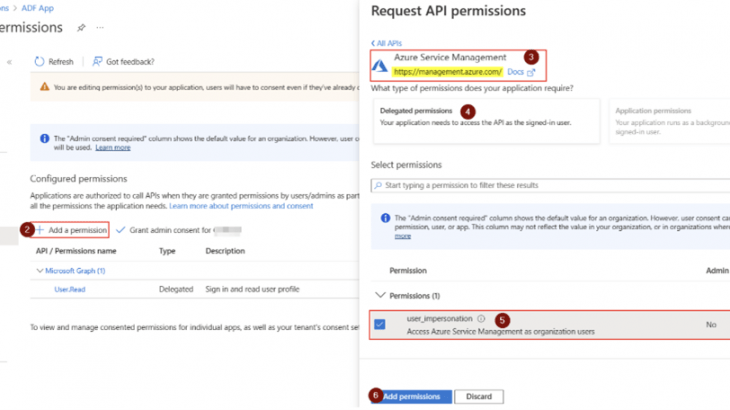Open ADF App breadcrumb link
Image resolution: width=730 pixels, height=410 pixels.
[x=37, y=8]
